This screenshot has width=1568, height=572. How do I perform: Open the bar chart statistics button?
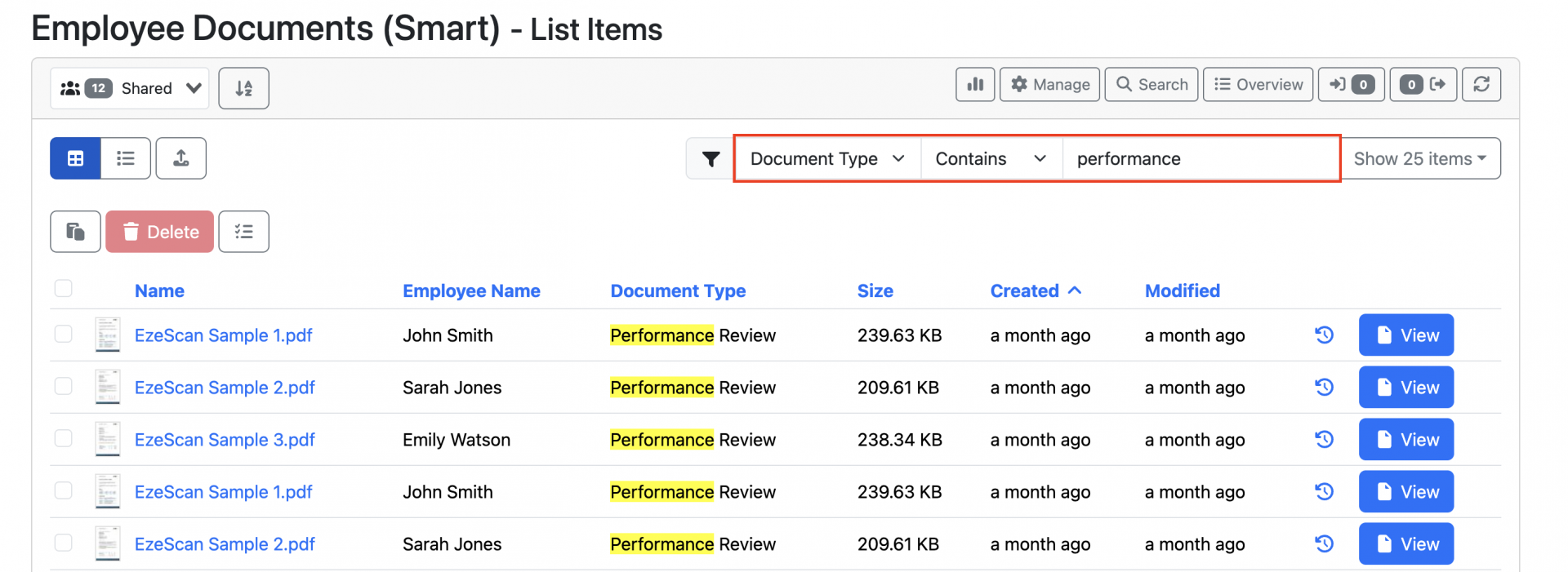(x=975, y=84)
